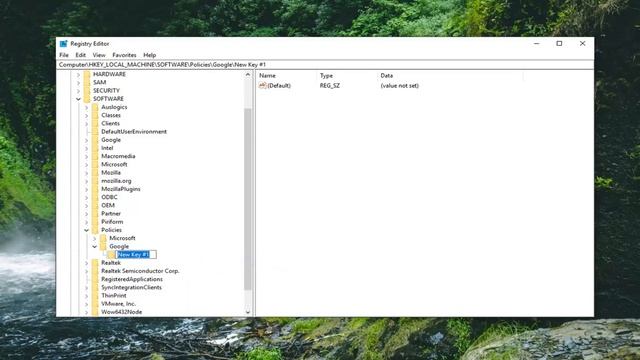Select the Policies folder icon
This screenshot has height=360, width=640.
pyautogui.click(x=95, y=230)
